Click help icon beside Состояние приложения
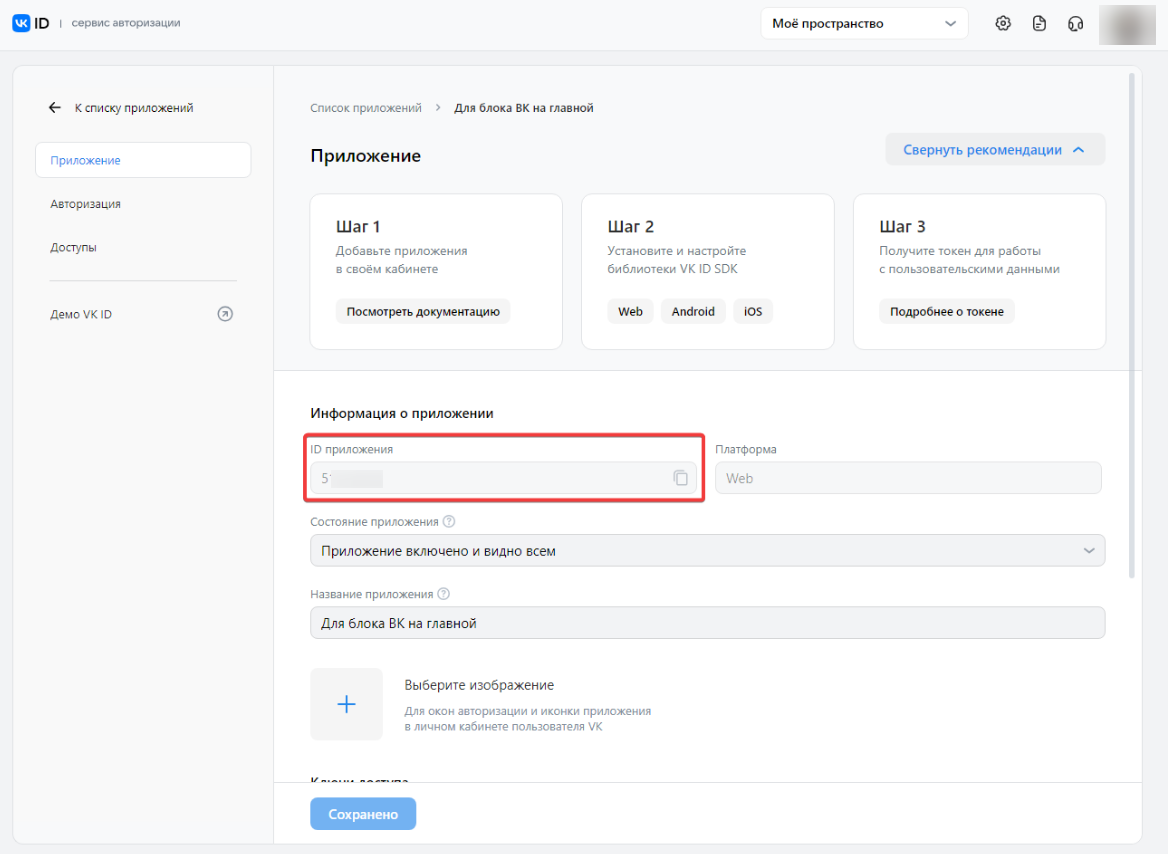The height and width of the screenshot is (854, 1168). [448, 522]
